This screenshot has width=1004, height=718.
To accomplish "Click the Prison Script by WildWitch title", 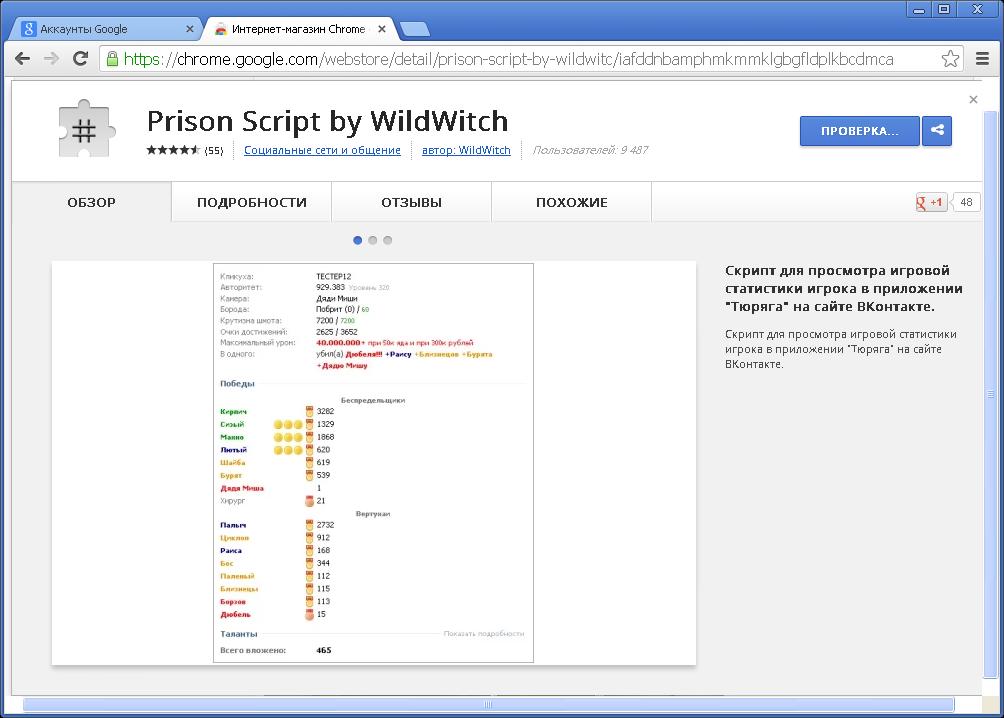I will pyautogui.click(x=327, y=121).
